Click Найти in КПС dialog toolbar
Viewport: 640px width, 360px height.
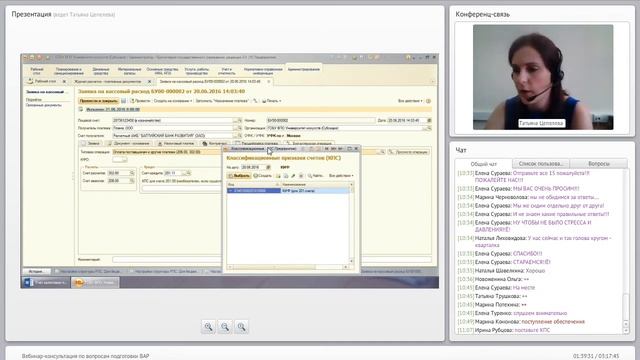(x=316, y=176)
